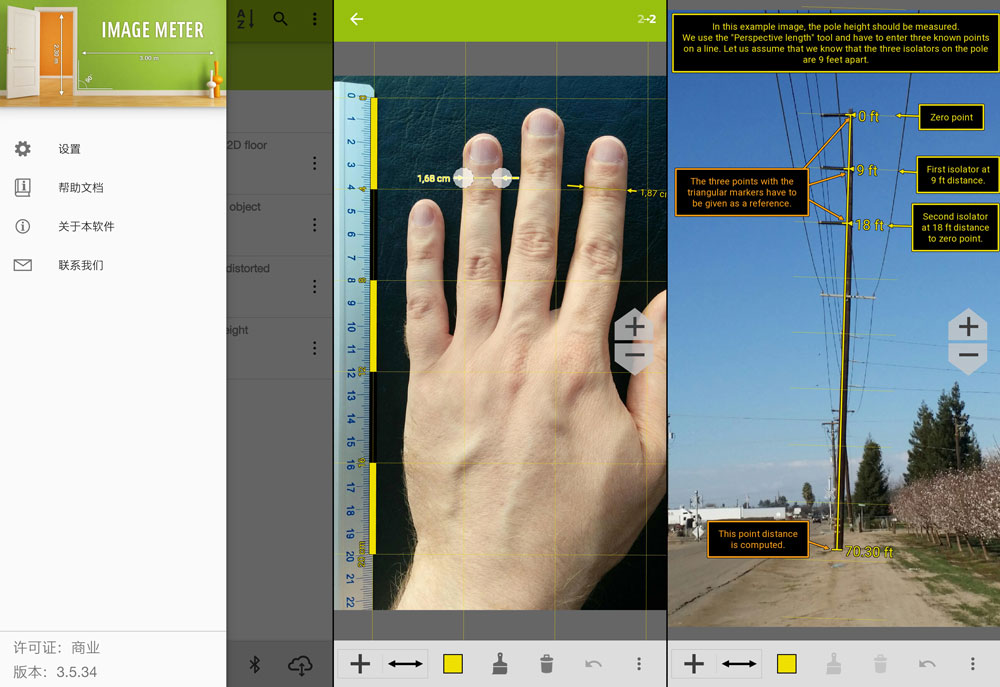Select the Zero point annotation box
Viewport: 1000px width, 687px height.
click(951, 117)
